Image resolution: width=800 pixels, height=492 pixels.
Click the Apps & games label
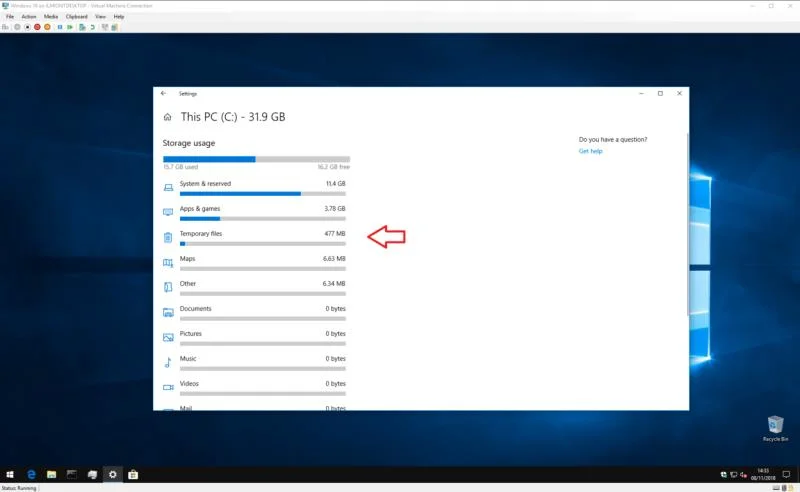(199, 209)
